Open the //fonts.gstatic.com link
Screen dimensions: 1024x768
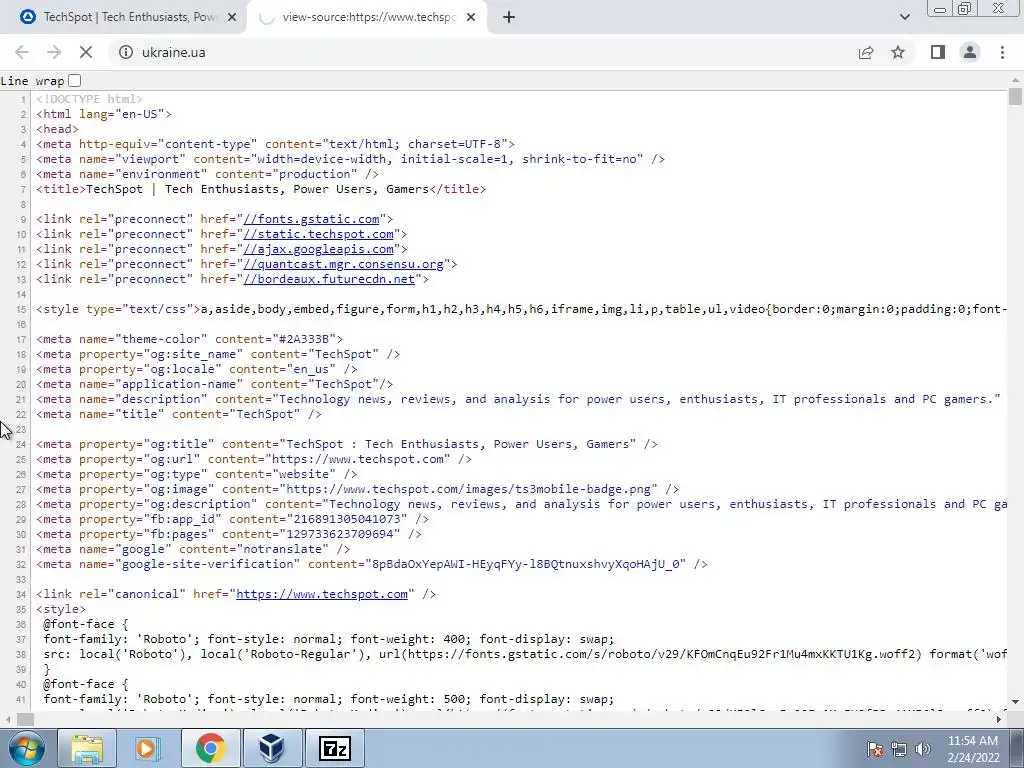tap(311, 219)
